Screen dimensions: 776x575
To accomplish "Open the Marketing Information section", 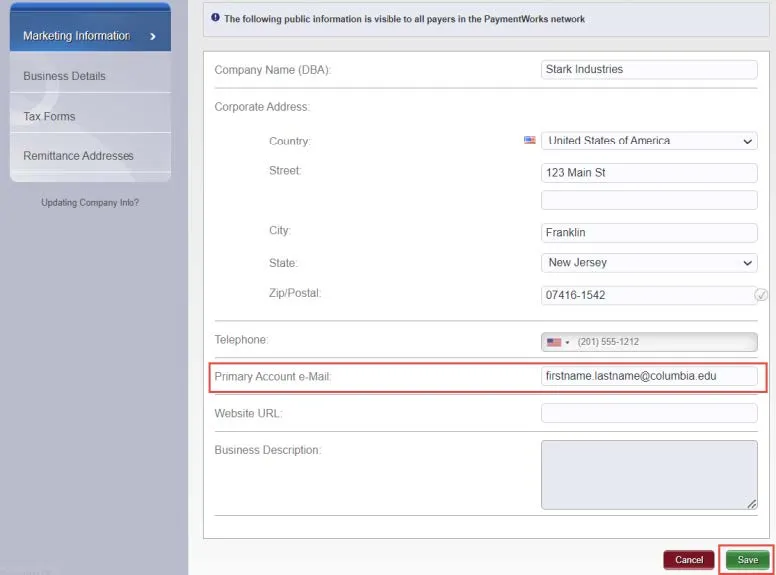I will [x=90, y=33].
